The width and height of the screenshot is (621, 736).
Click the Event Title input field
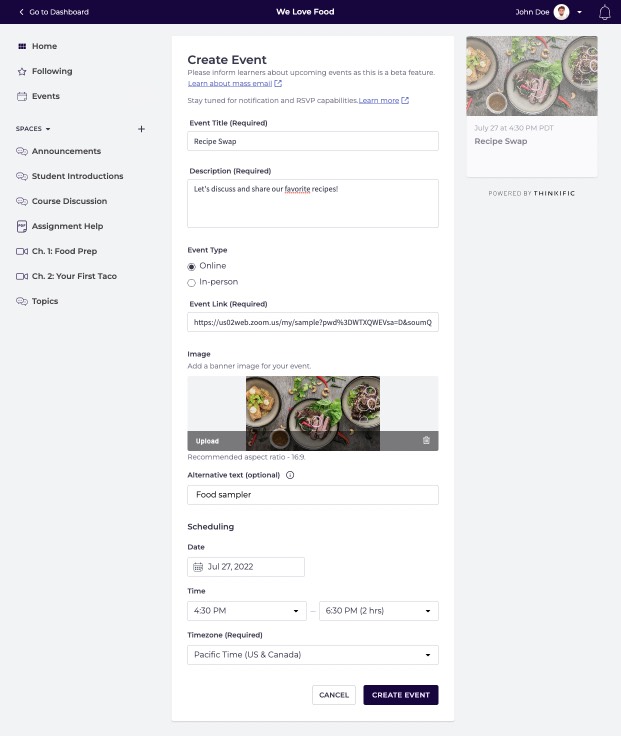pos(313,141)
